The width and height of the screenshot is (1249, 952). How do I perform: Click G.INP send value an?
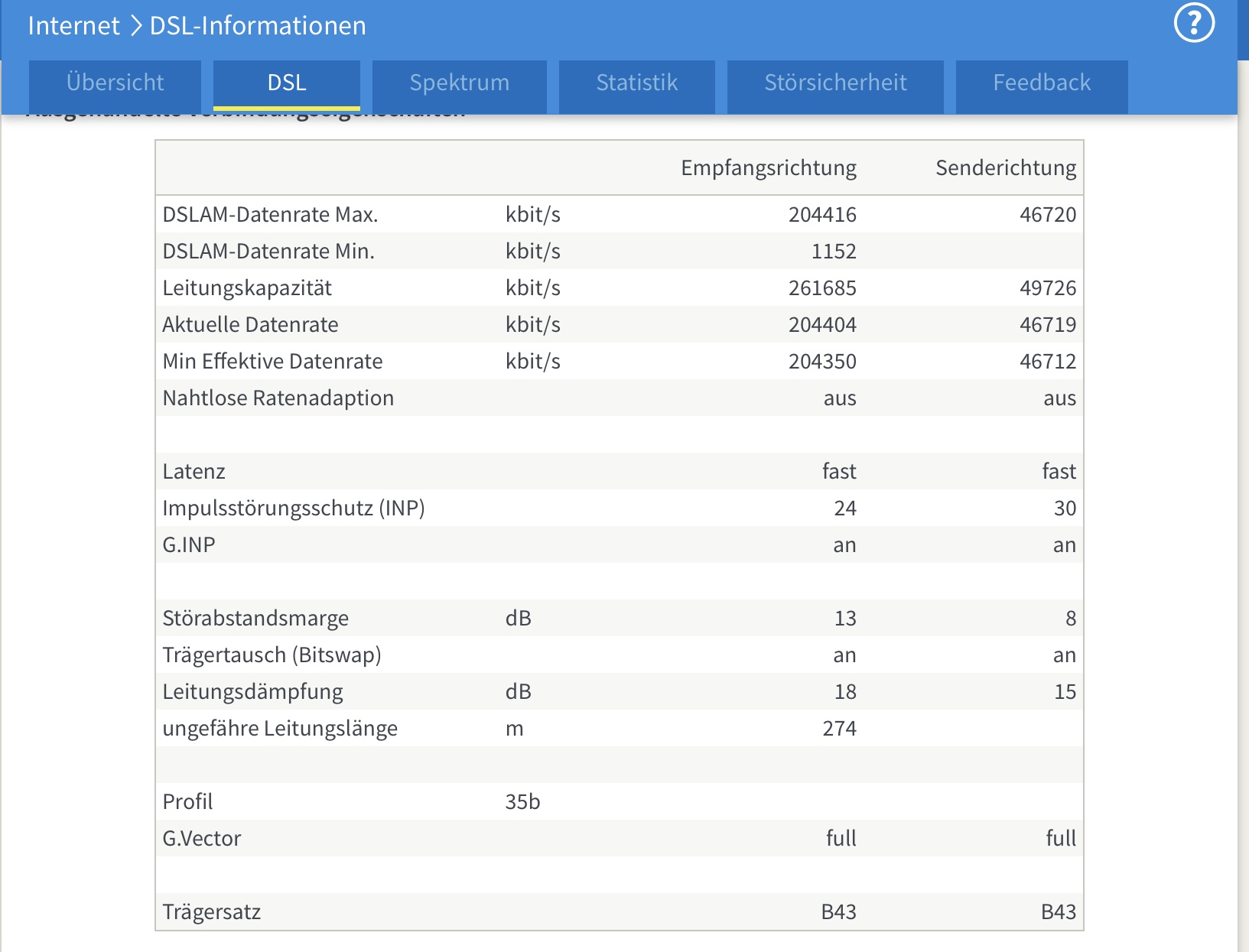(x=1064, y=545)
